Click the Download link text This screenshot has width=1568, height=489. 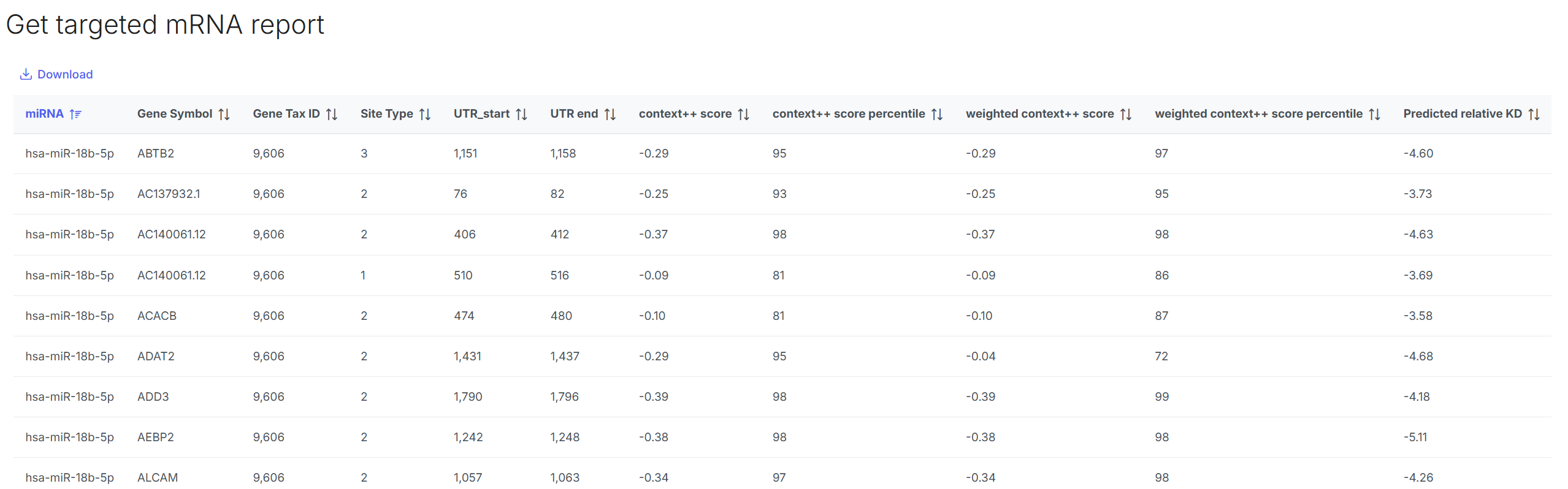coord(65,74)
